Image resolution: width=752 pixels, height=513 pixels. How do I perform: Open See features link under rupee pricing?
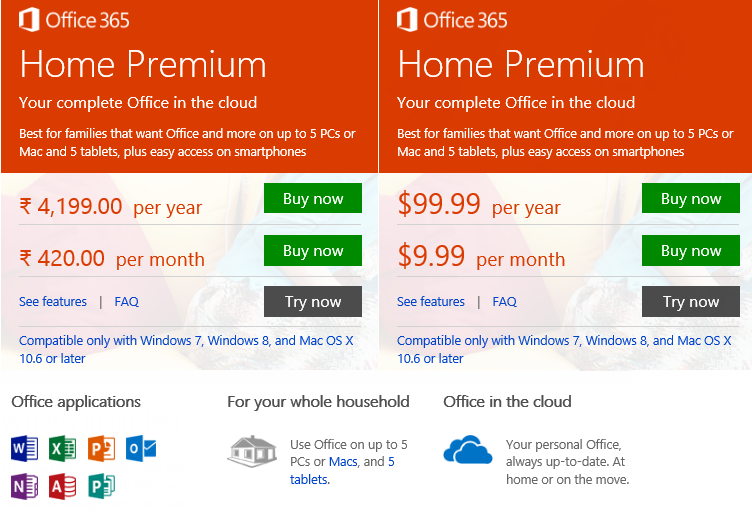[x=52, y=302]
